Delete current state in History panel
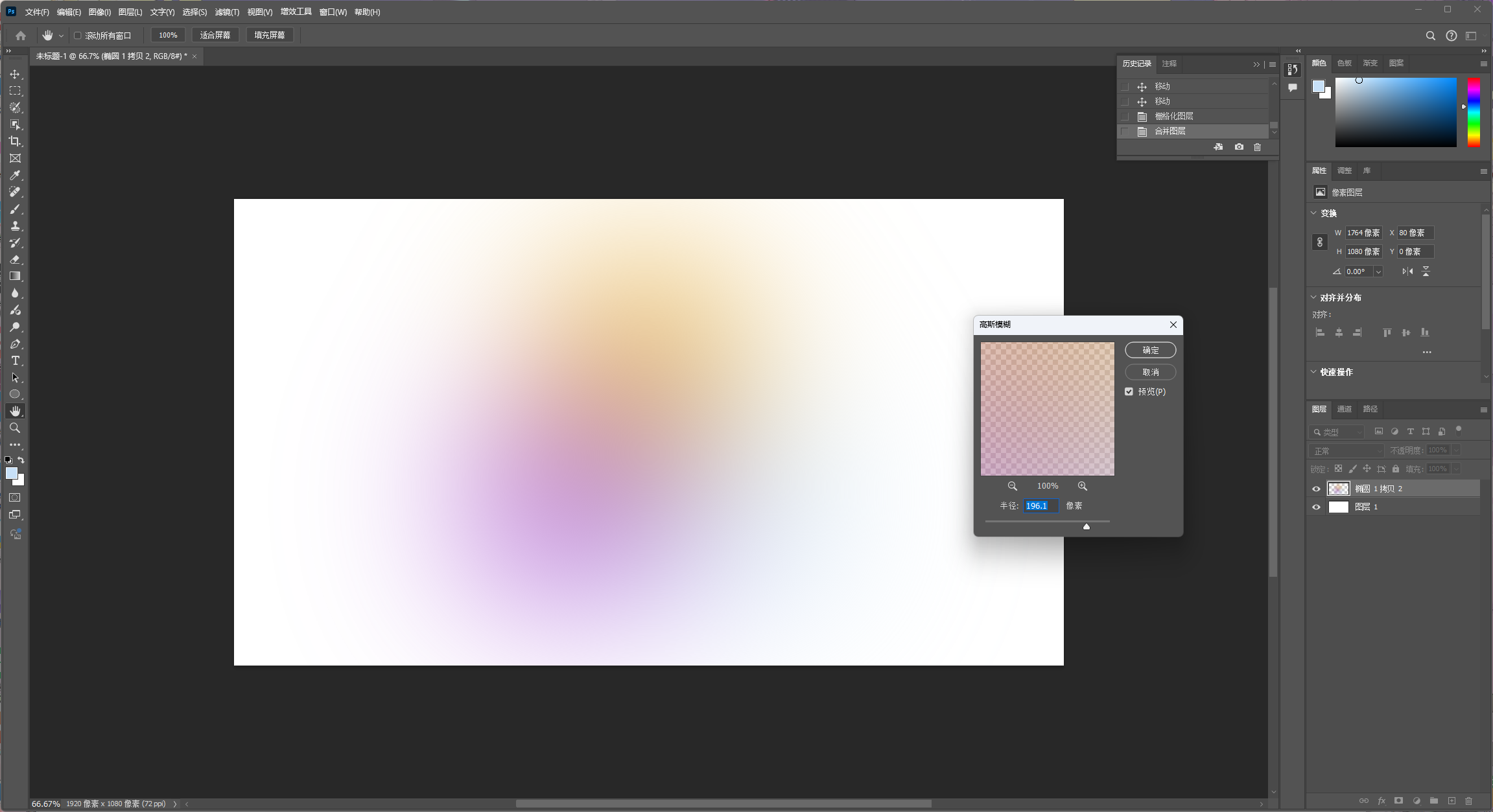This screenshot has height=812, width=1493. [1258, 147]
